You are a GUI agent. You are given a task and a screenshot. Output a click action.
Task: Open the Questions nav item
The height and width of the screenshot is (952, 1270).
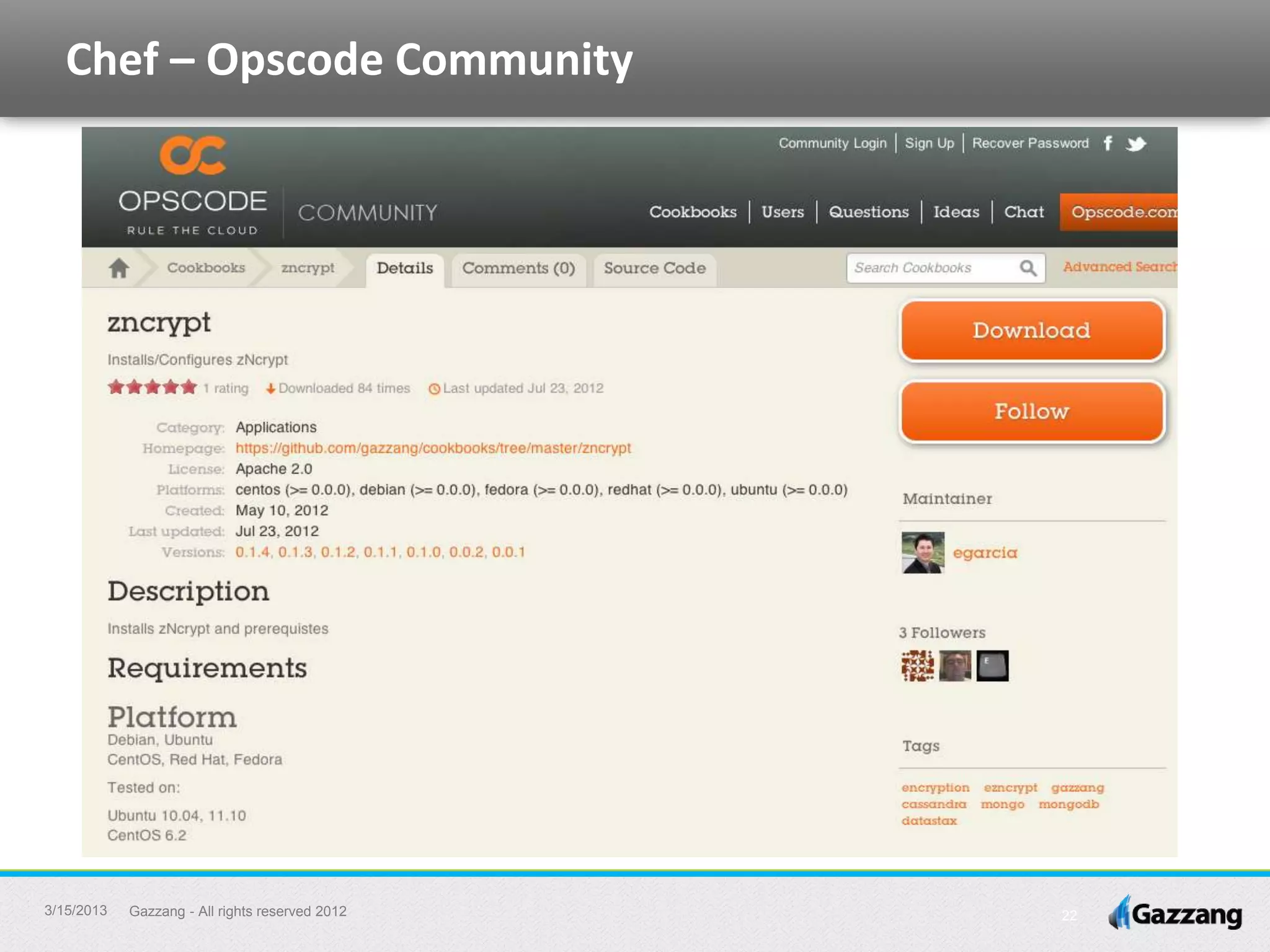tap(869, 212)
